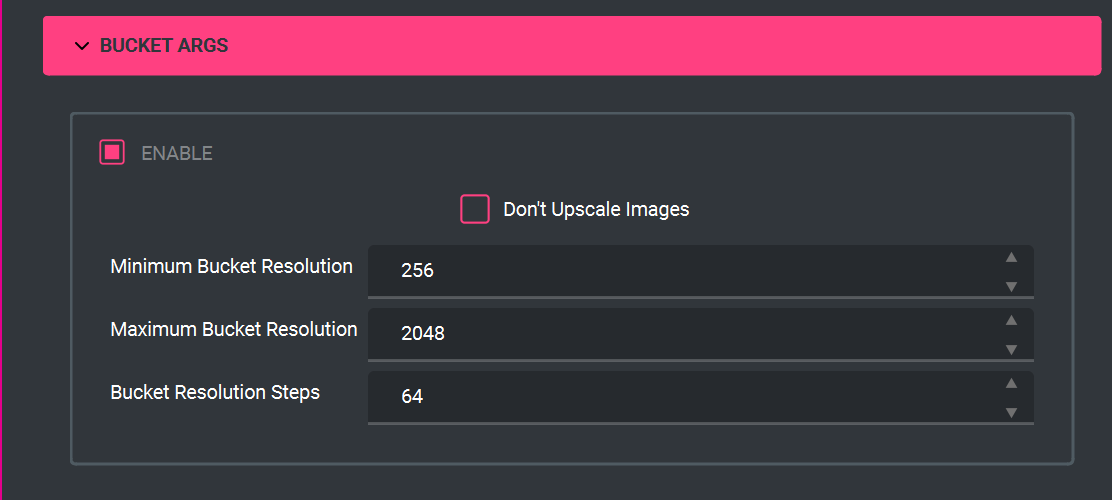Viewport: 1112px width, 500px height.
Task: Decrease Minimum Bucket Resolution with down arrow
Action: click(1011, 286)
